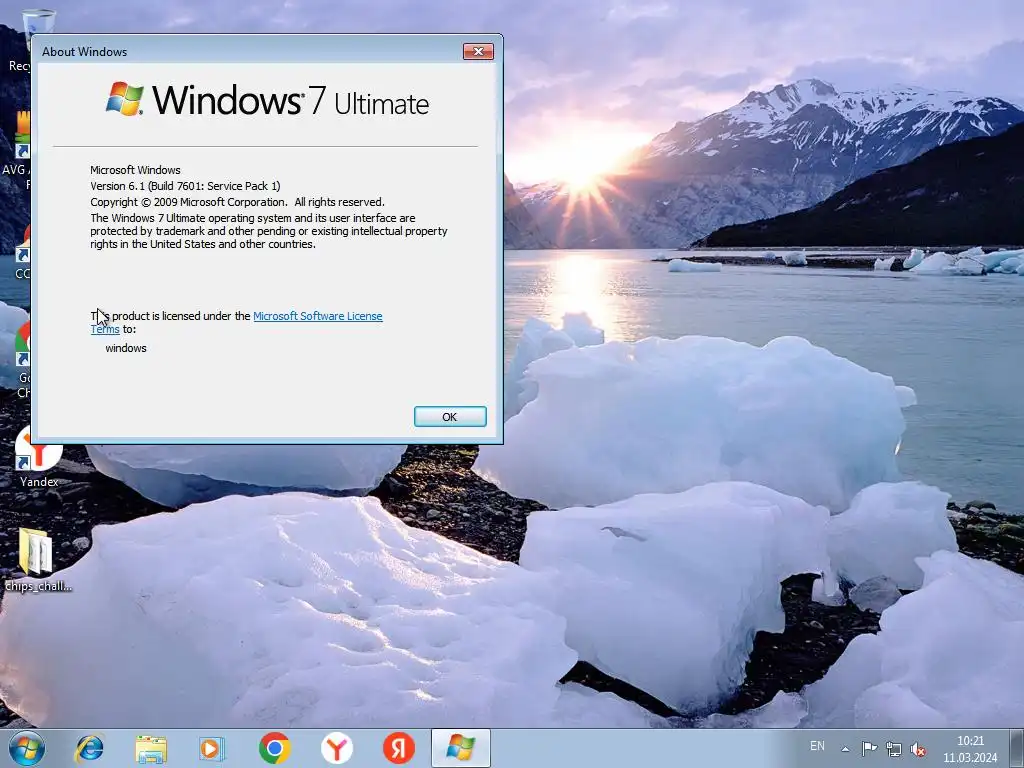Open Google Chrome from the taskbar

pos(274,748)
